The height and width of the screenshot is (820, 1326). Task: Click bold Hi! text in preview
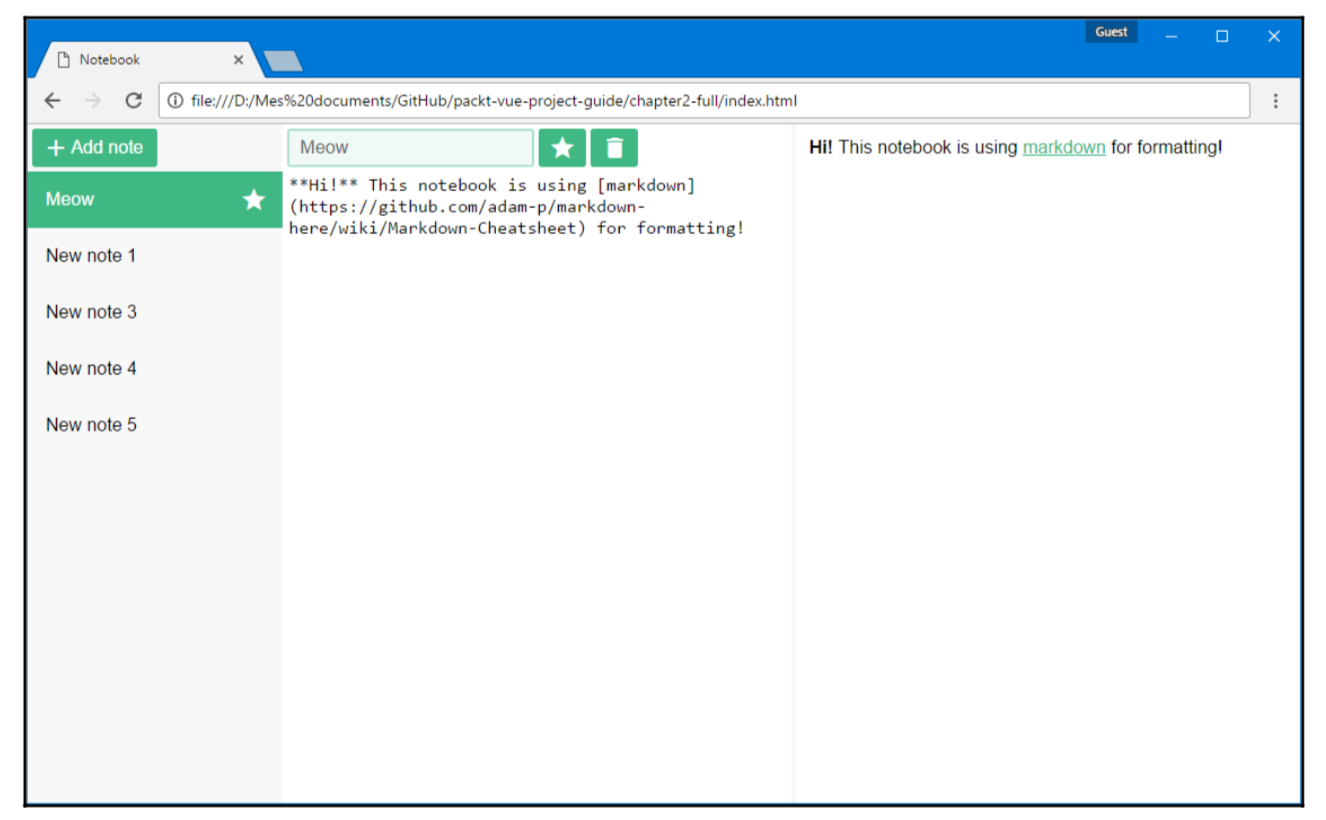click(x=821, y=148)
